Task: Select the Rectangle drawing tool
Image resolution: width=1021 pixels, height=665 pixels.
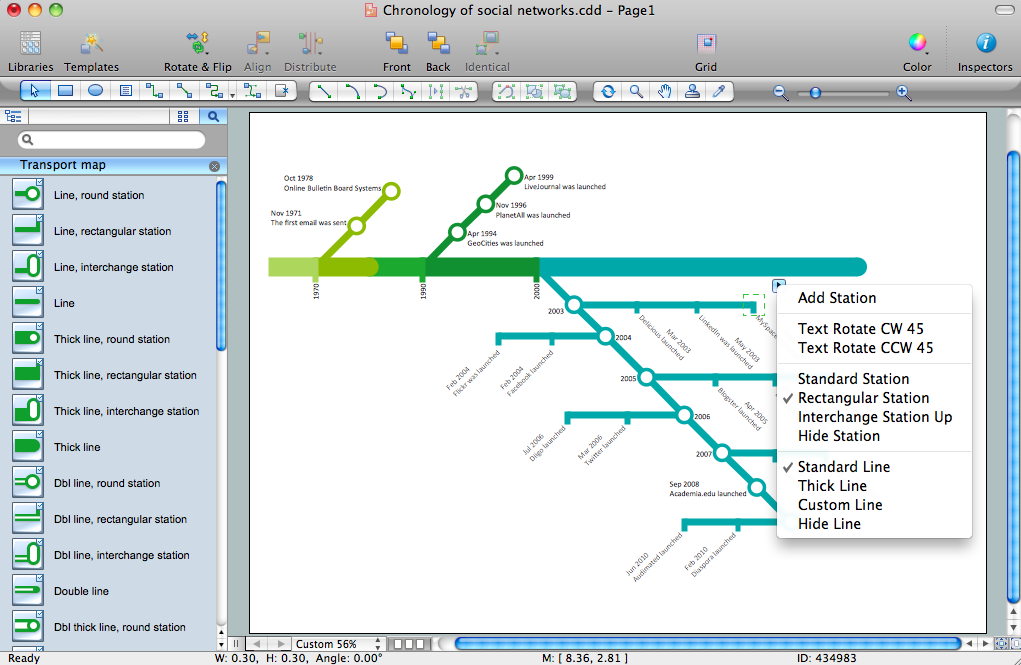Action: point(65,91)
